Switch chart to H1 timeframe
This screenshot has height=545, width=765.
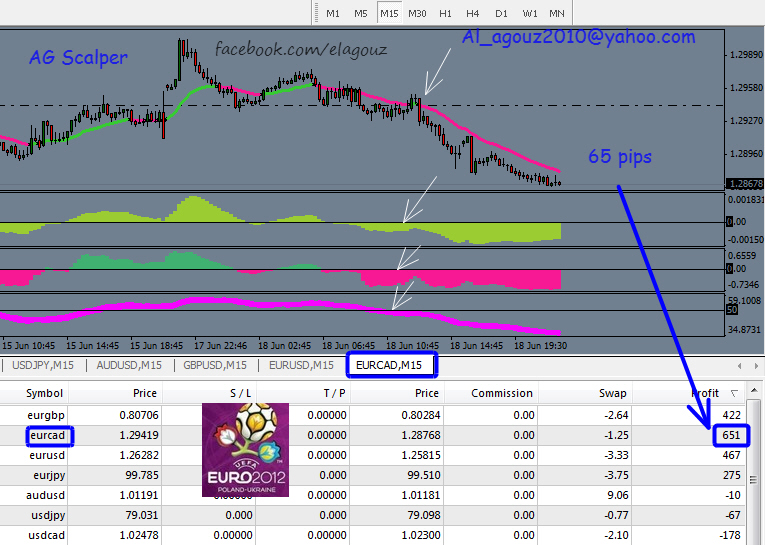pyautogui.click(x=445, y=13)
